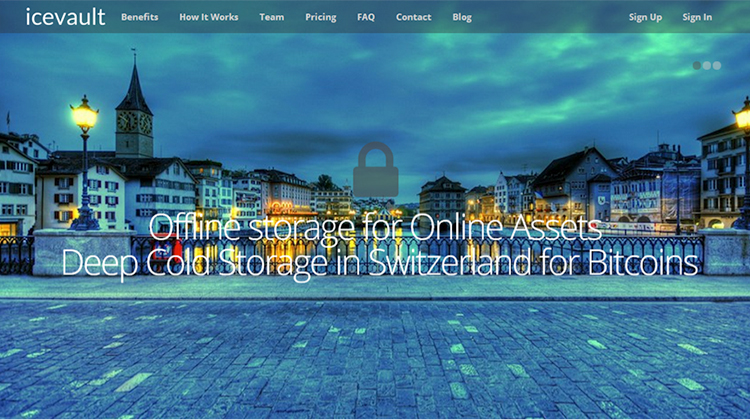View the Pricing page
The height and width of the screenshot is (420, 750).
pos(320,17)
